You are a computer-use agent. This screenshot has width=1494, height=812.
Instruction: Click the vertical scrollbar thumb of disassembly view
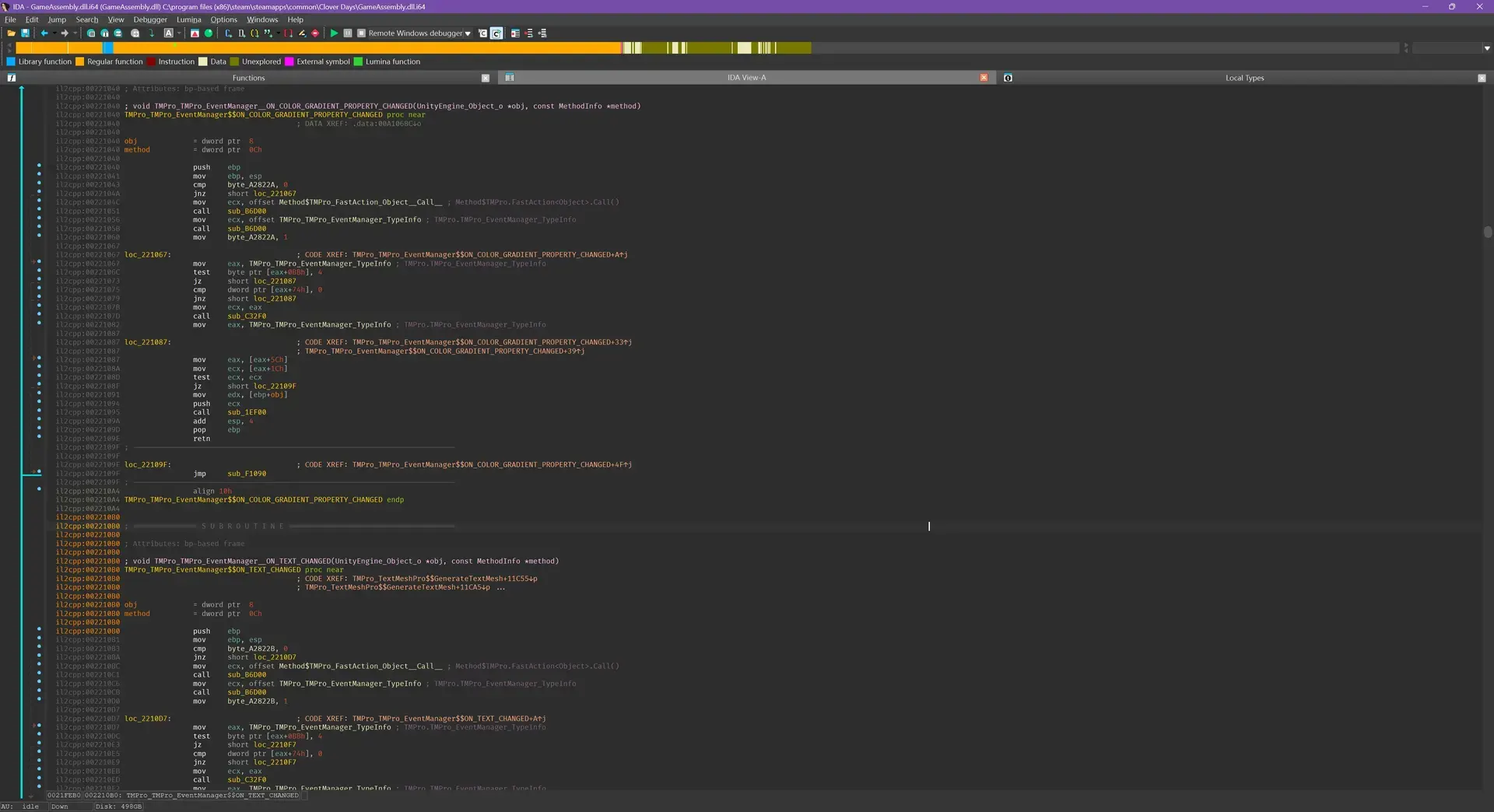click(1488, 232)
